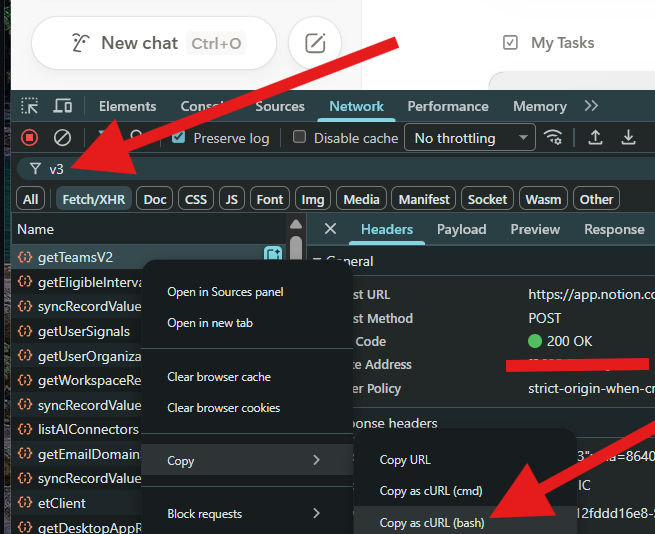Click the 200 OK status value

560,341
